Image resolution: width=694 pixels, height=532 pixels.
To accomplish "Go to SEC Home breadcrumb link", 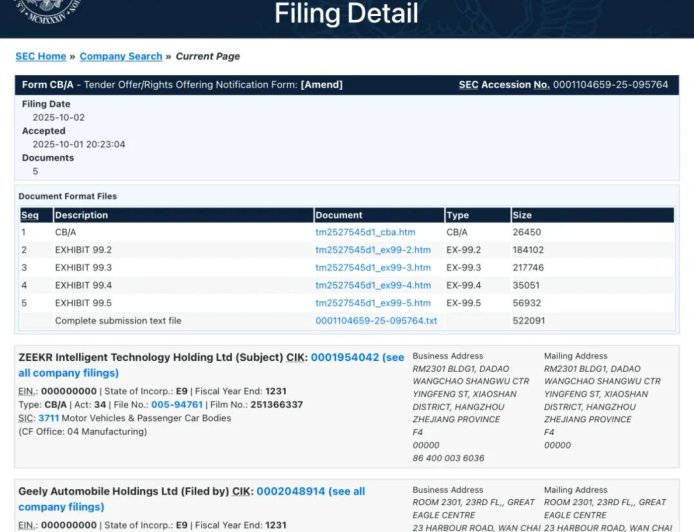I will point(40,57).
